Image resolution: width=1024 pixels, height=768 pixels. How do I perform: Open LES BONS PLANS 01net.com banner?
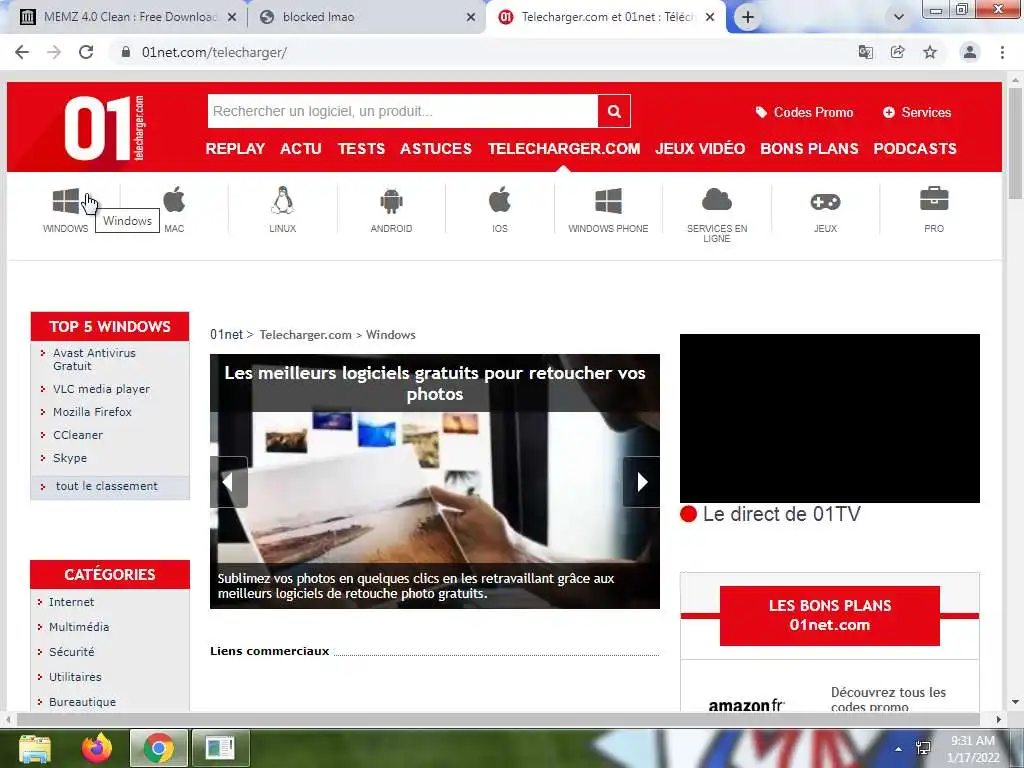(829, 615)
